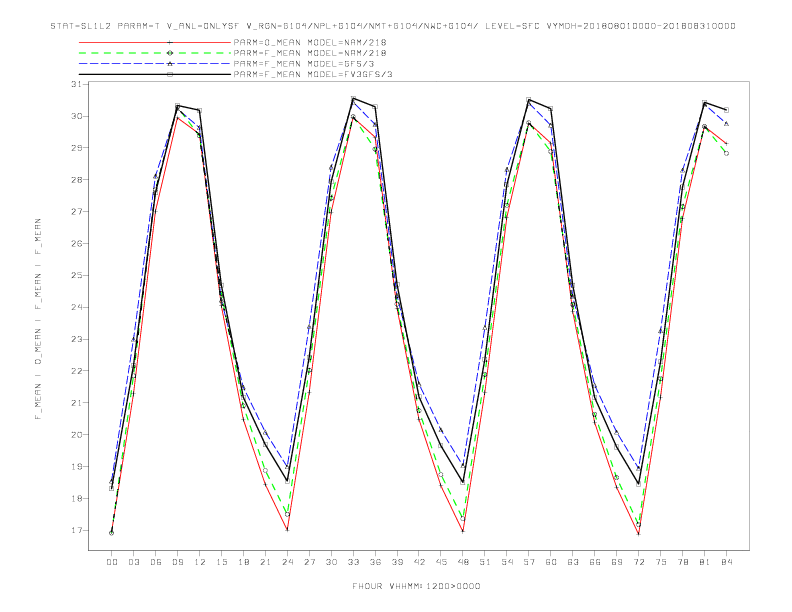Click x-axis forecast hour label 06
This screenshot has height=612, width=792.
156,562
